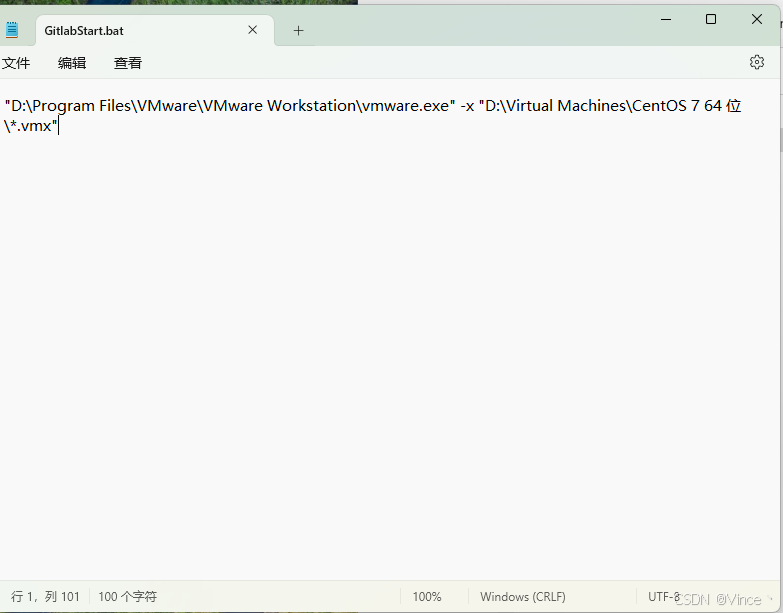Close the Notepad window

point(757,19)
